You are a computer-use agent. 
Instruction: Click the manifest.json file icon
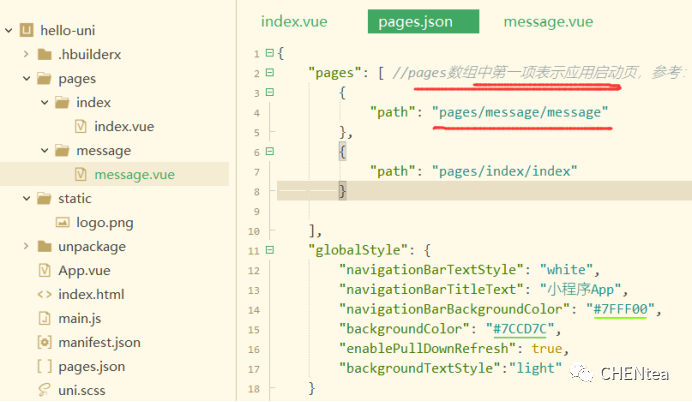coord(44,342)
